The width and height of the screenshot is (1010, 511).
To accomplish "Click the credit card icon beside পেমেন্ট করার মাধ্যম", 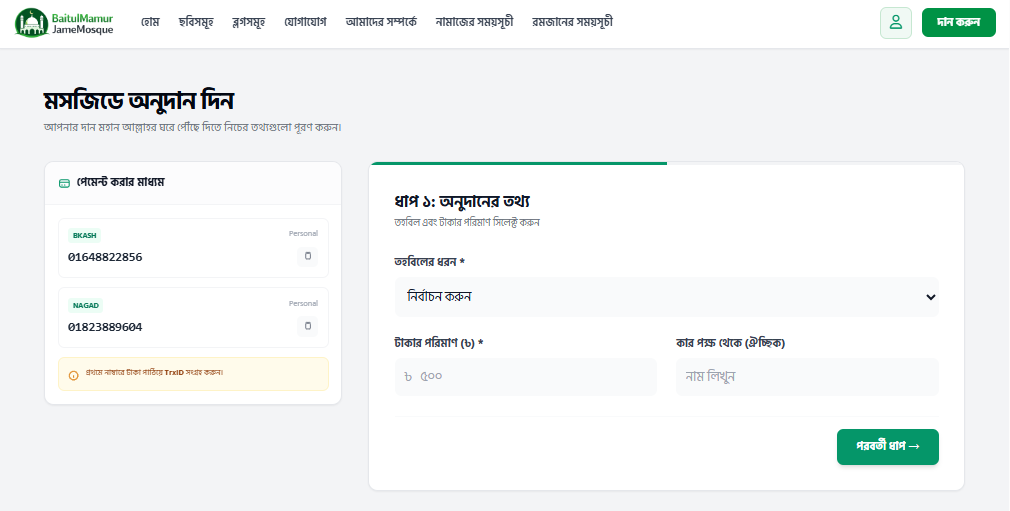I will [65, 183].
